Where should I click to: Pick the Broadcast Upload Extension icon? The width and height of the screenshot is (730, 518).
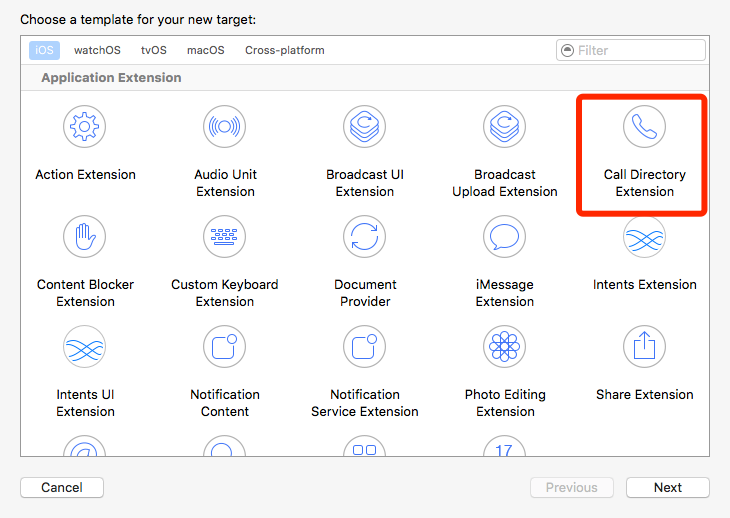pos(505,127)
